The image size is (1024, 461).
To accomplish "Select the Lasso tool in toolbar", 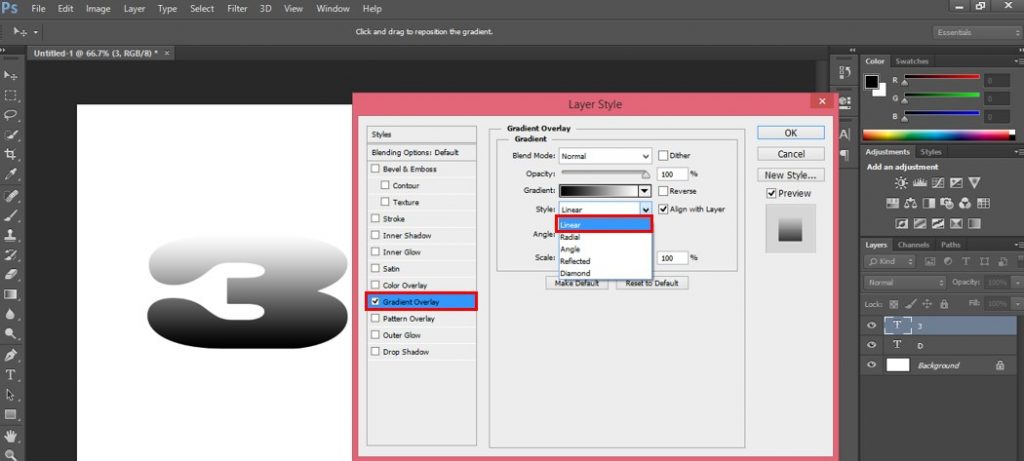I will click(x=11, y=115).
